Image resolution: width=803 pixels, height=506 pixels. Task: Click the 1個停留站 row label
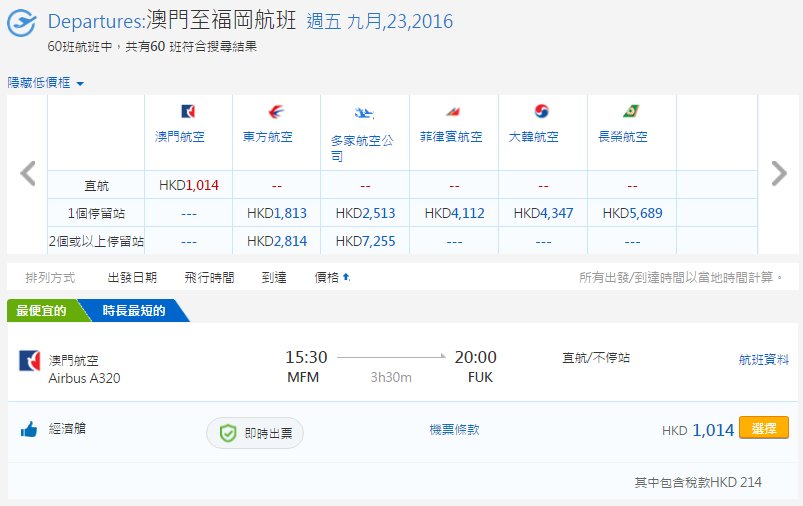pyautogui.click(x=96, y=213)
